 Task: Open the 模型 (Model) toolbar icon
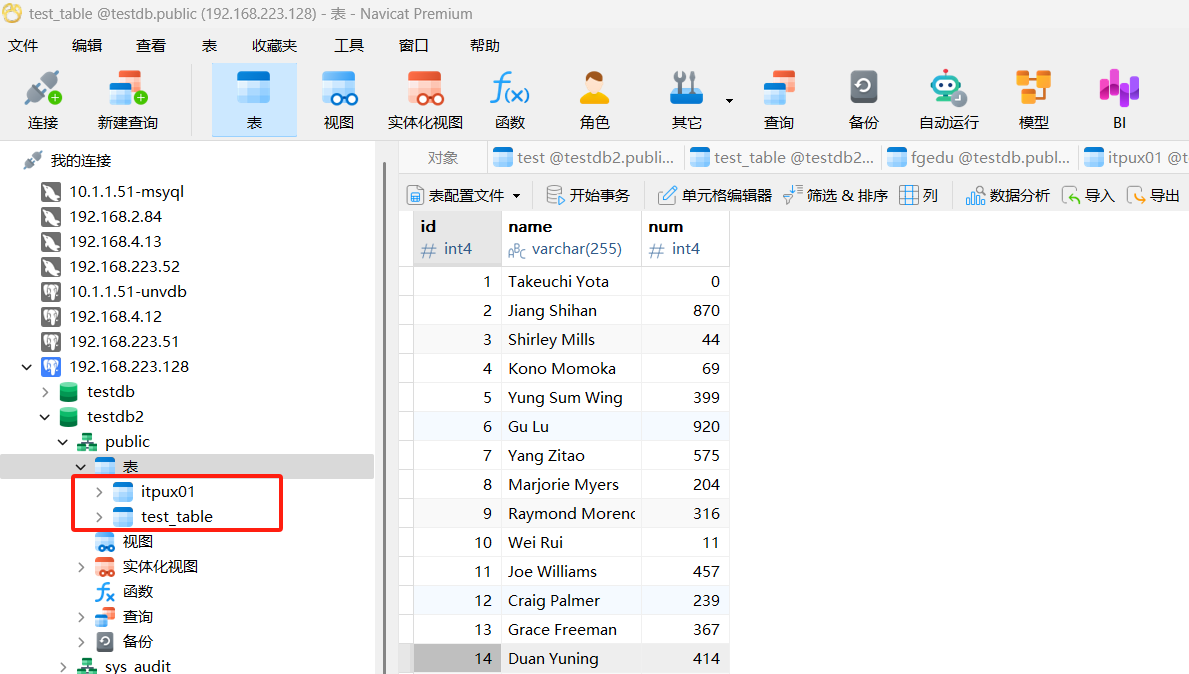1033,100
